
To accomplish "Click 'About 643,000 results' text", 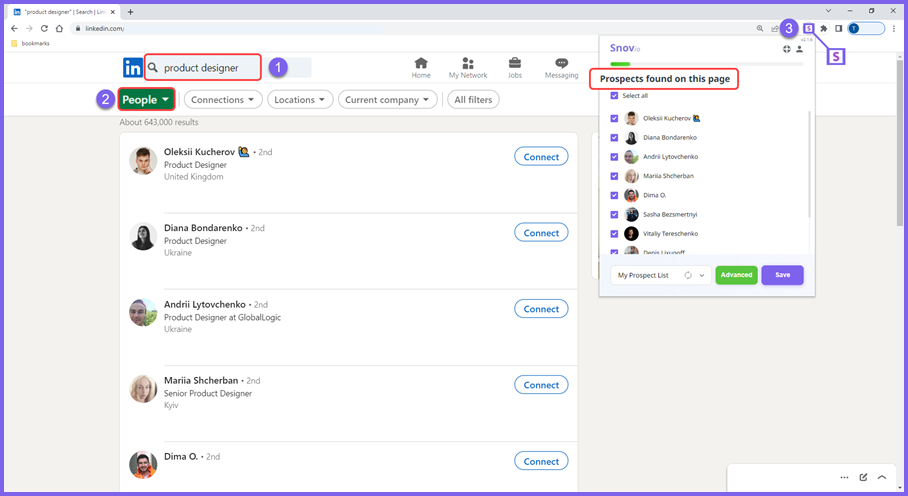I will pyautogui.click(x=159, y=122).
